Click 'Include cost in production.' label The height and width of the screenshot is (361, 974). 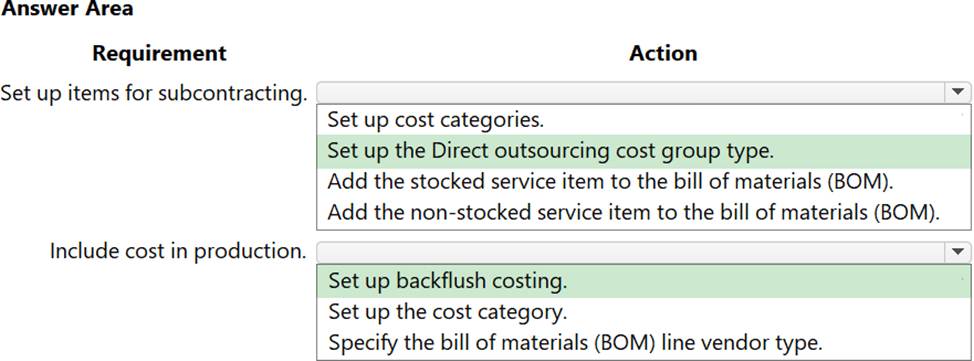178,251
